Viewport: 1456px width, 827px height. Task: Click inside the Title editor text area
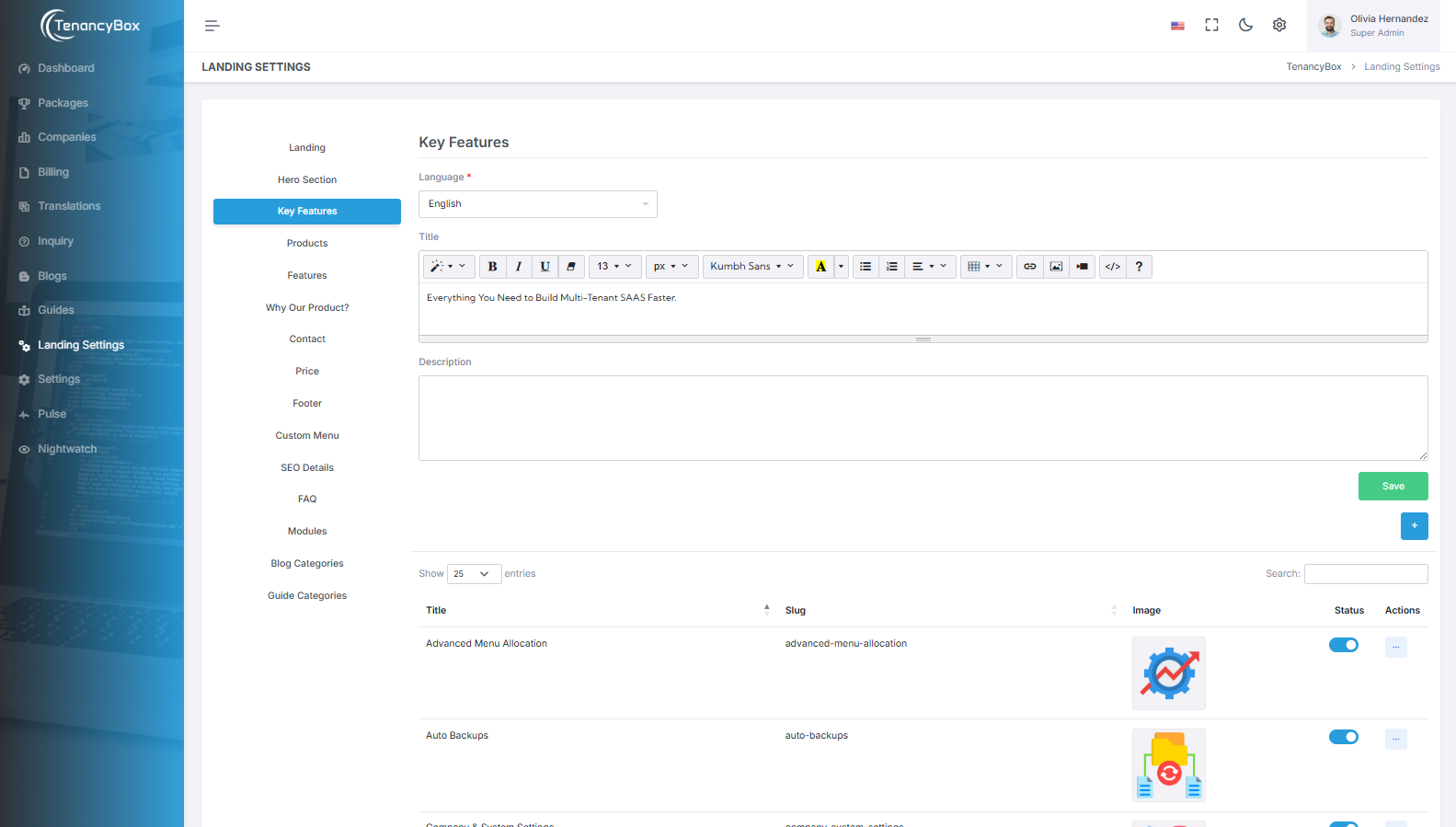923,309
